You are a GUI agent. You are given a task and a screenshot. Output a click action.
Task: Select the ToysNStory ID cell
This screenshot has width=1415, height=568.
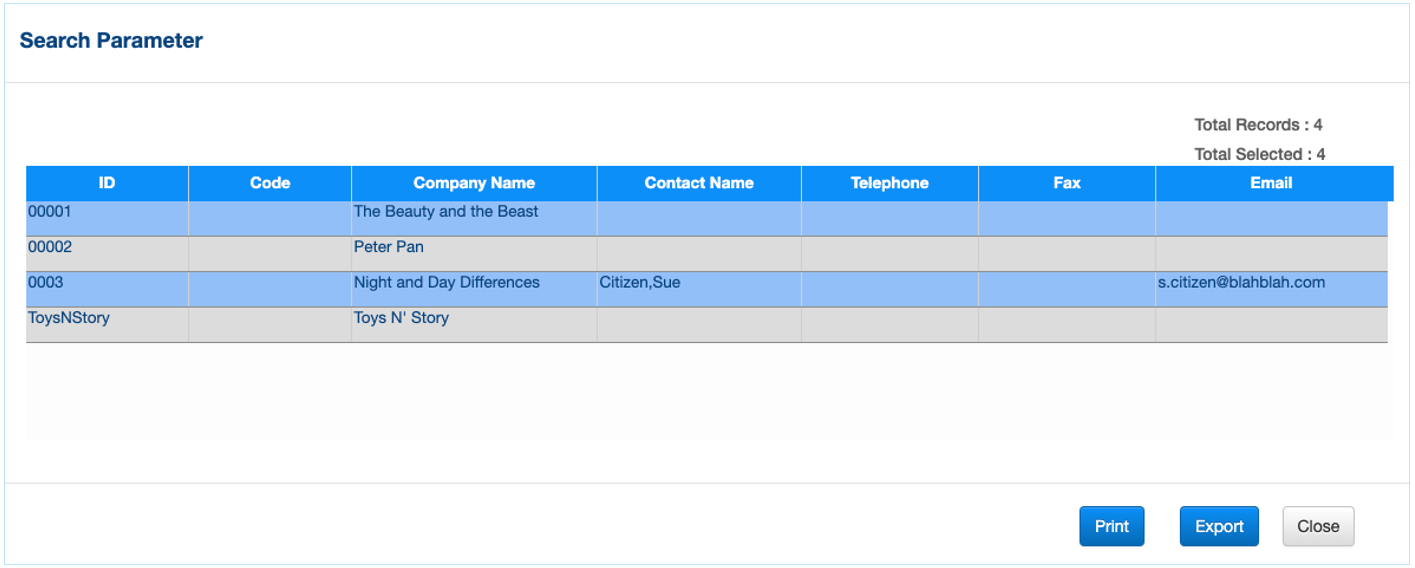pos(69,318)
